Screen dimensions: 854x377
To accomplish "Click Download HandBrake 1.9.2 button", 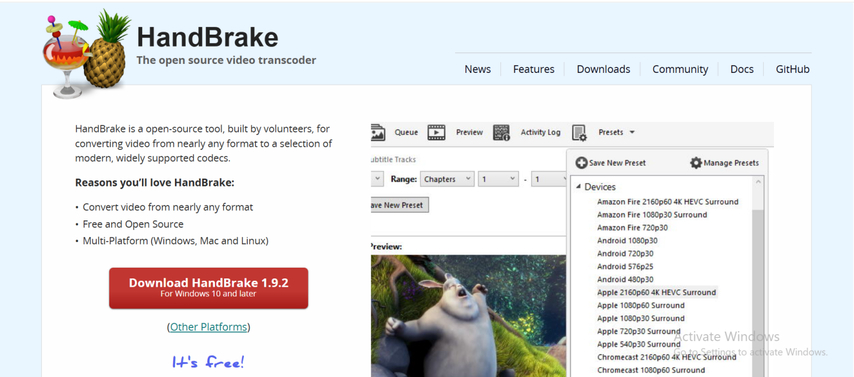I will [x=209, y=288].
